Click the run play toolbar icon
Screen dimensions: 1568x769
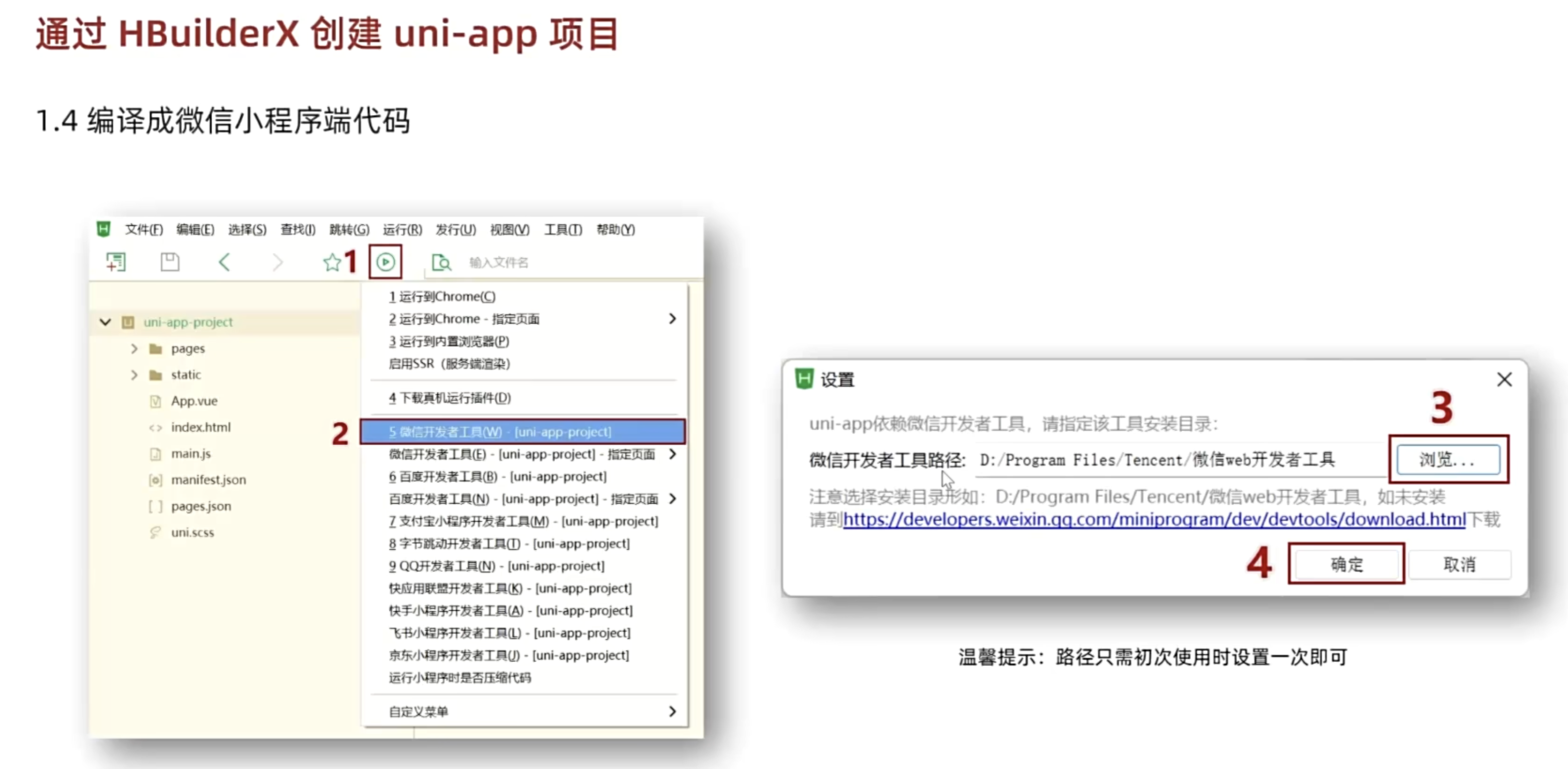pyautogui.click(x=385, y=262)
